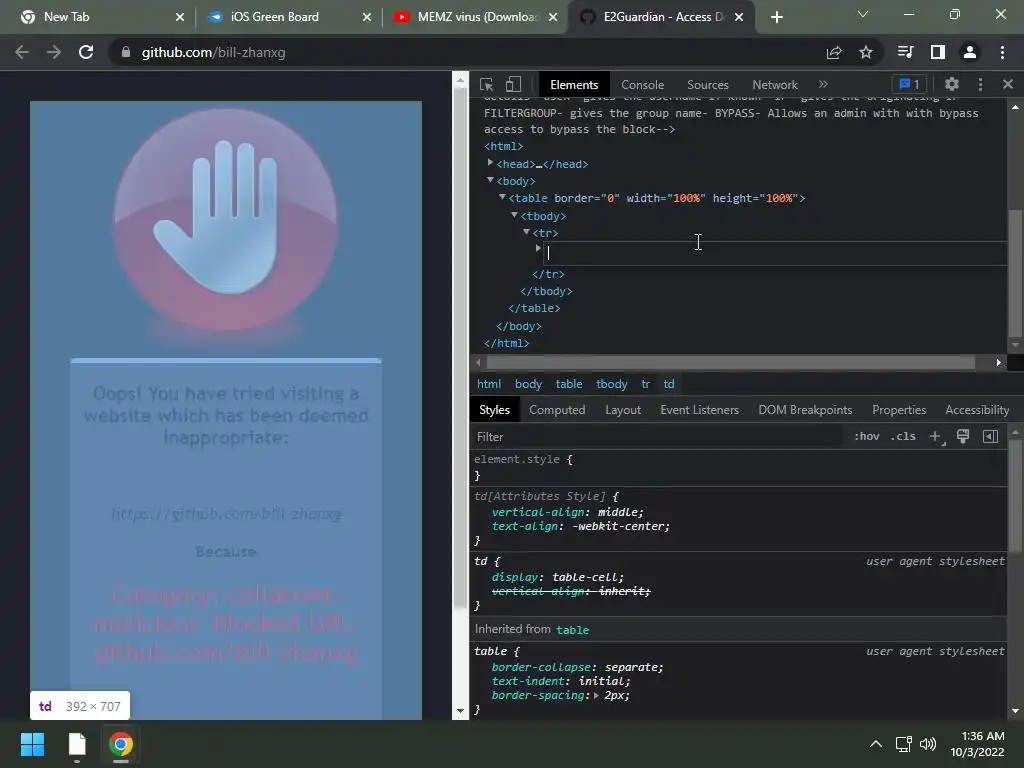Select tr in the breadcrumb bar

point(645,384)
